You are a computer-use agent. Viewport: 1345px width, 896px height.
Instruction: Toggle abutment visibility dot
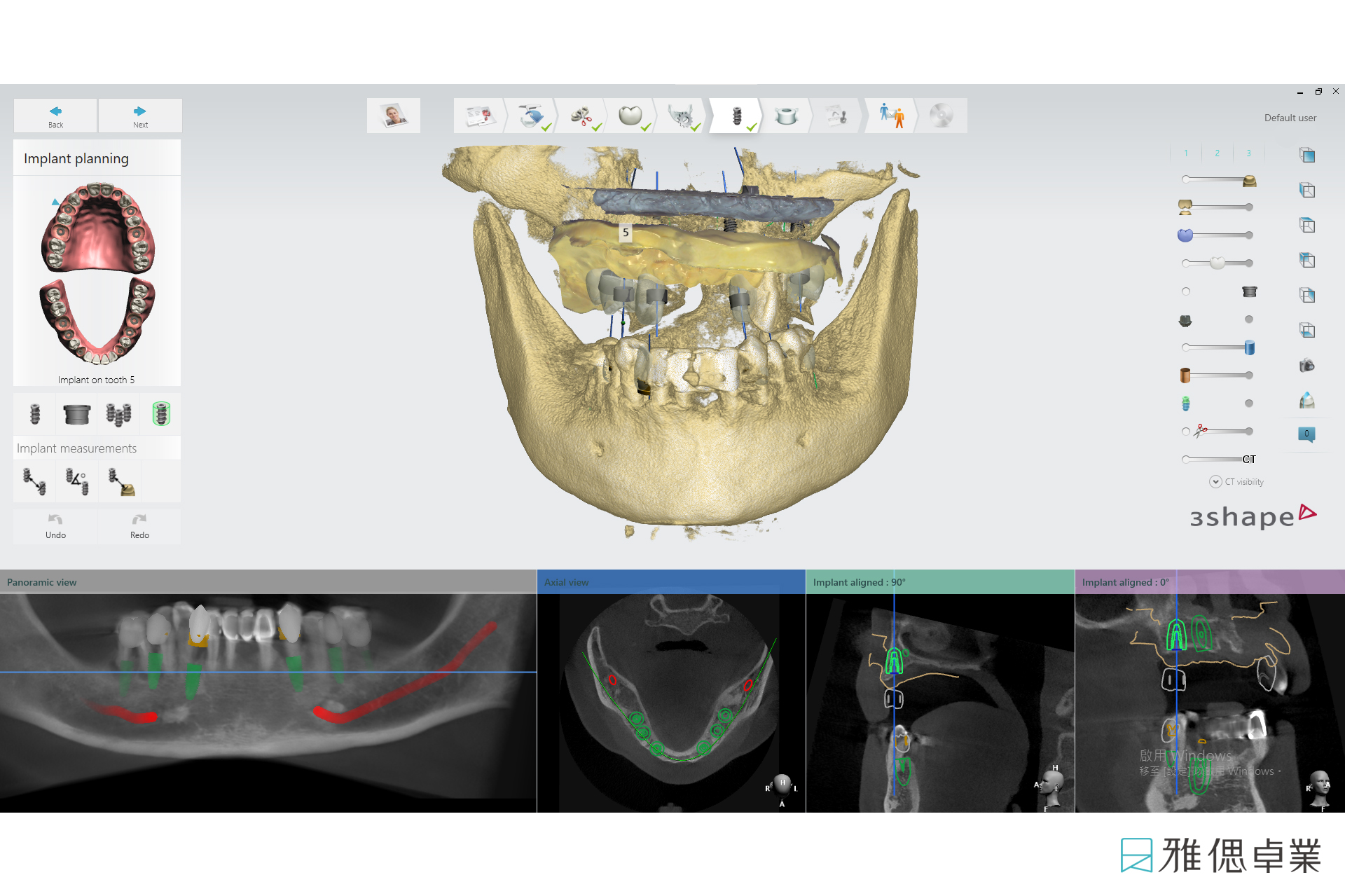point(1248,319)
